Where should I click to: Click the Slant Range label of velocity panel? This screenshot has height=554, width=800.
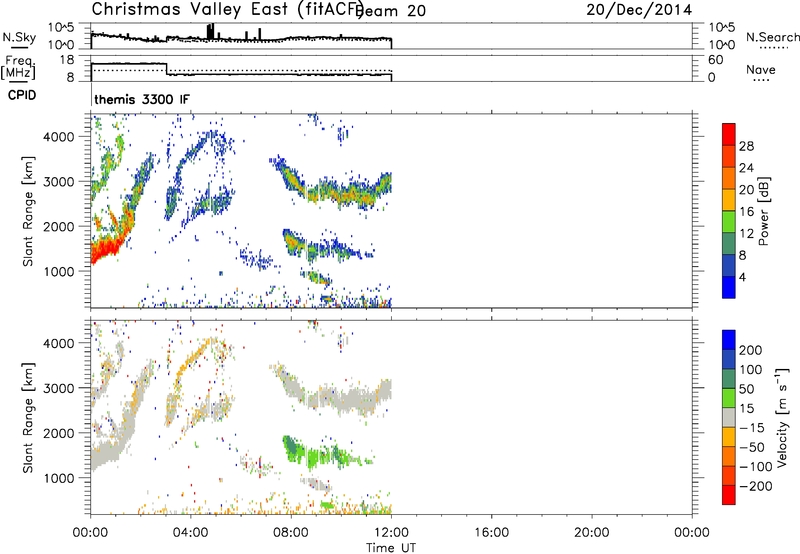click(28, 417)
